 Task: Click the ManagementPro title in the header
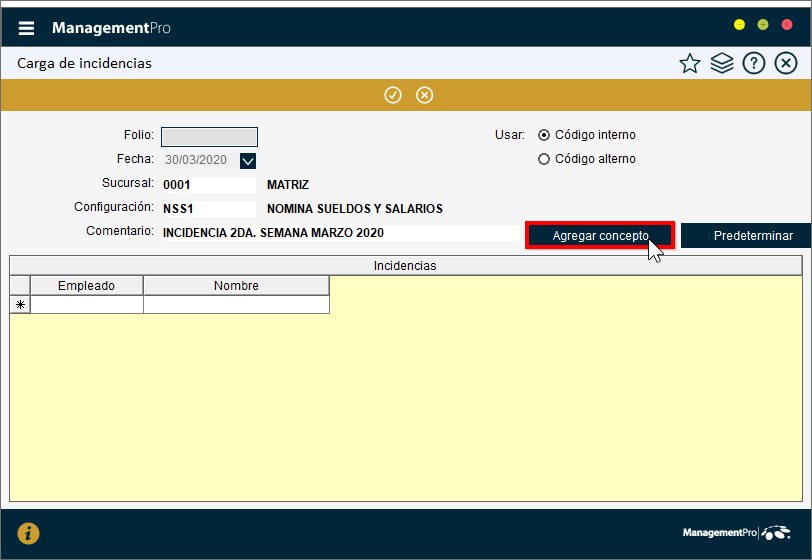pos(111,28)
